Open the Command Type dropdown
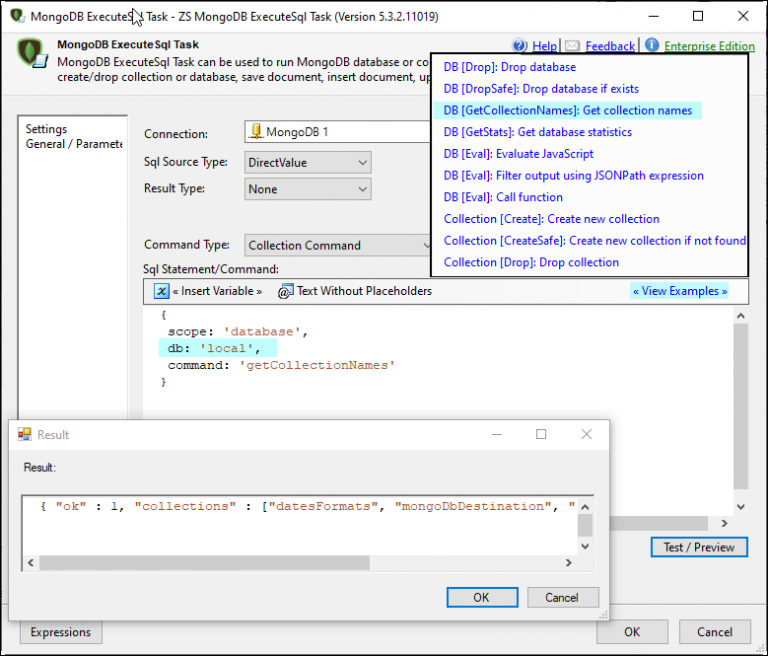 tap(338, 245)
